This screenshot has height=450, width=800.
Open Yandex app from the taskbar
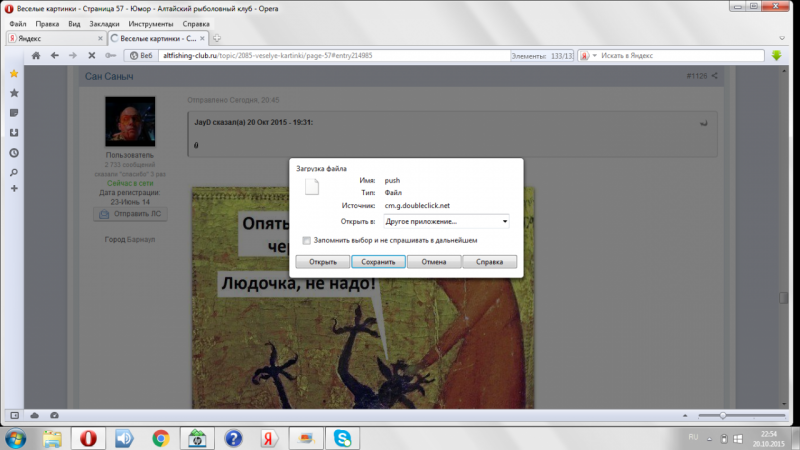(269, 439)
